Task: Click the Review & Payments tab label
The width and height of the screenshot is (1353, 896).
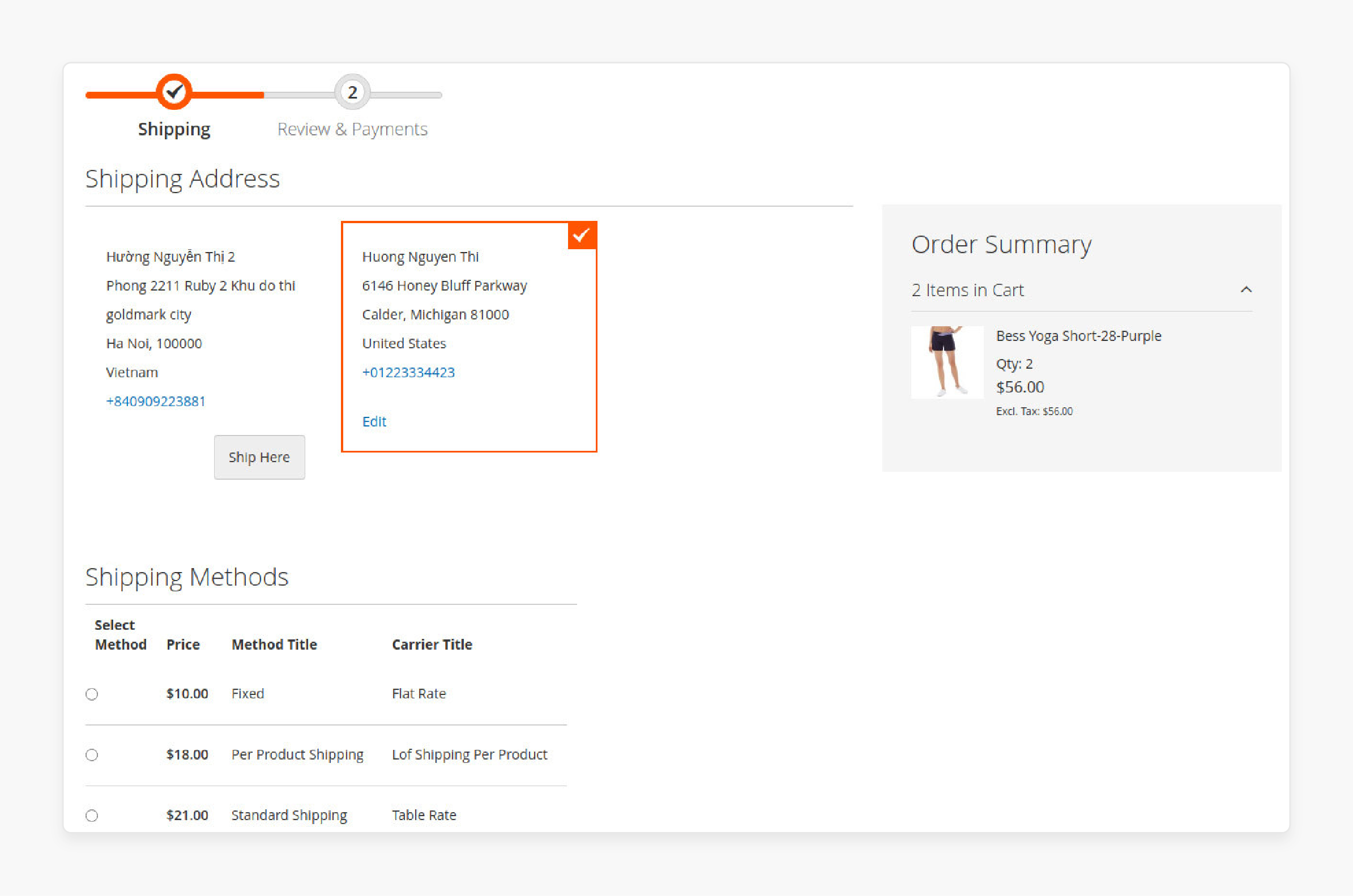Action: pos(353,128)
